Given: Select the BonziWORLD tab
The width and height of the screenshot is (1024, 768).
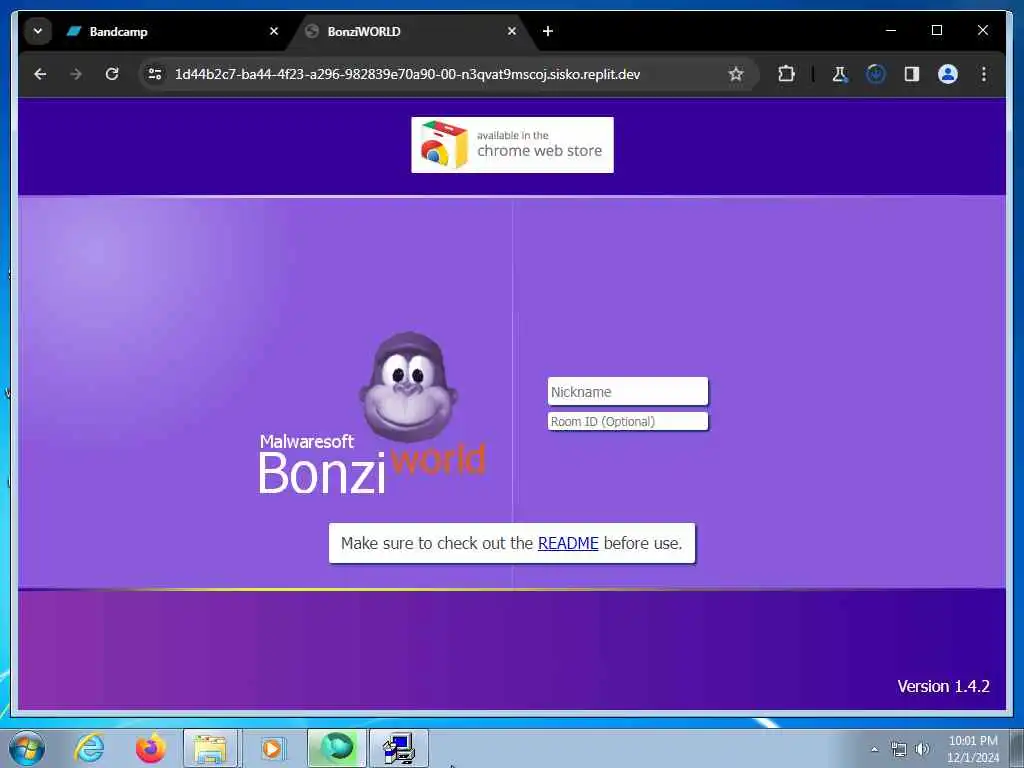Looking at the screenshot, I should click(411, 31).
